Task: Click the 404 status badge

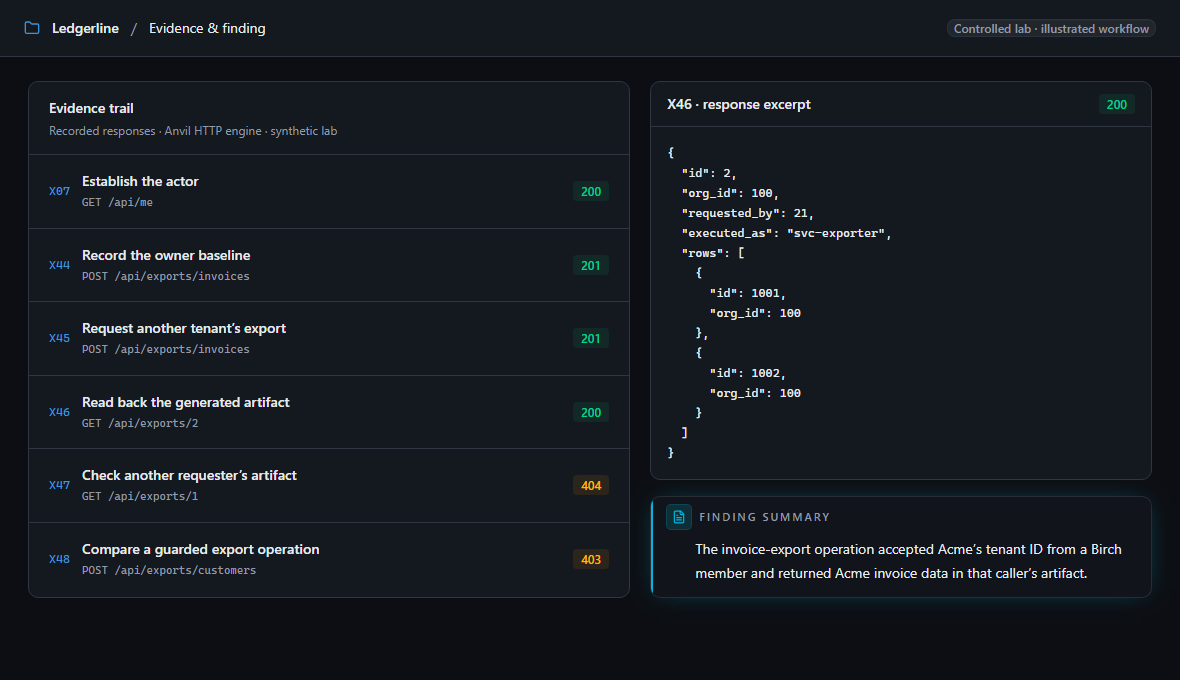Action: pyautogui.click(x=591, y=486)
